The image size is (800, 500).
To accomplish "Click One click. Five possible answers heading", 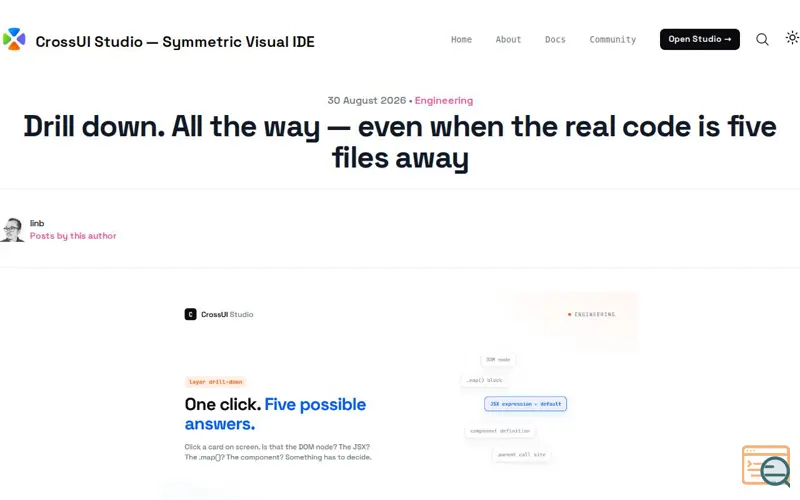I will (x=276, y=414).
